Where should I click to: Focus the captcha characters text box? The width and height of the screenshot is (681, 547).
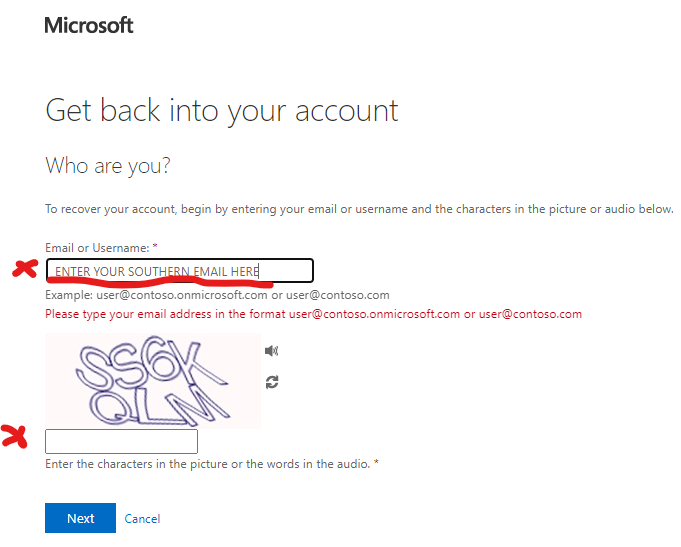pyautogui.click(x=121, y=441)
